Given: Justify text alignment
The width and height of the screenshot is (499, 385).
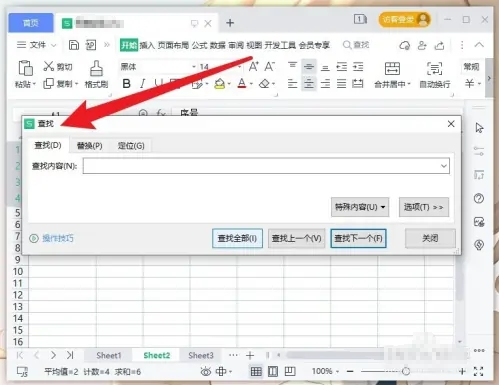Looking at the screenshot, I should click(x=341, y=84).
